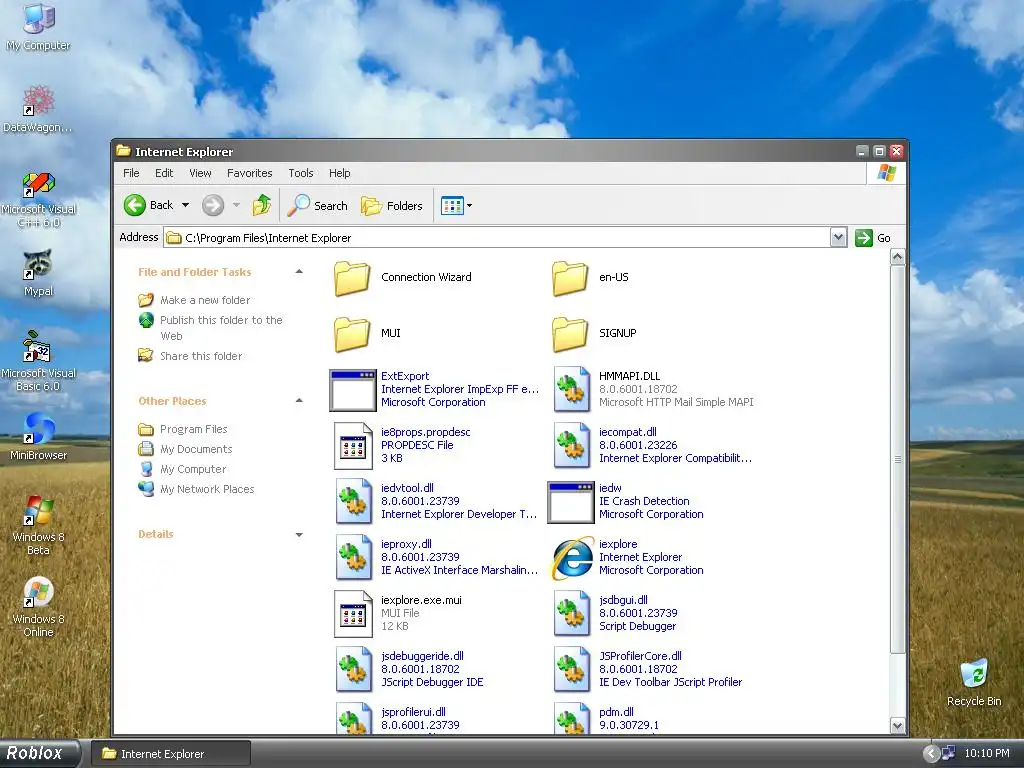Go to Program Files in Other Places

tap(194, 429)
